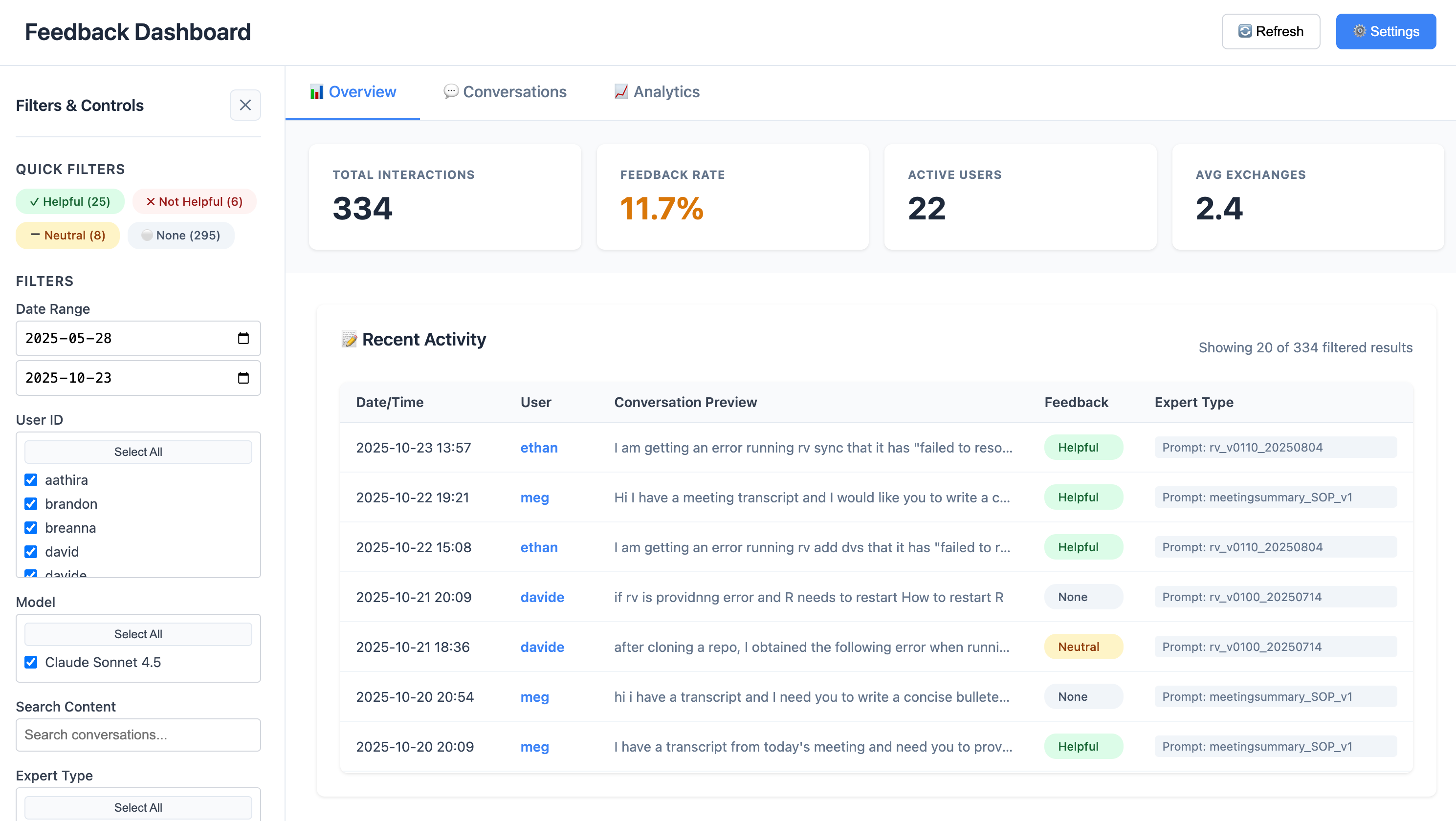Screen dimensions: 1456x821
Task: Select the Helpful (25) filter pill
Action: click(x=70, y=201)
